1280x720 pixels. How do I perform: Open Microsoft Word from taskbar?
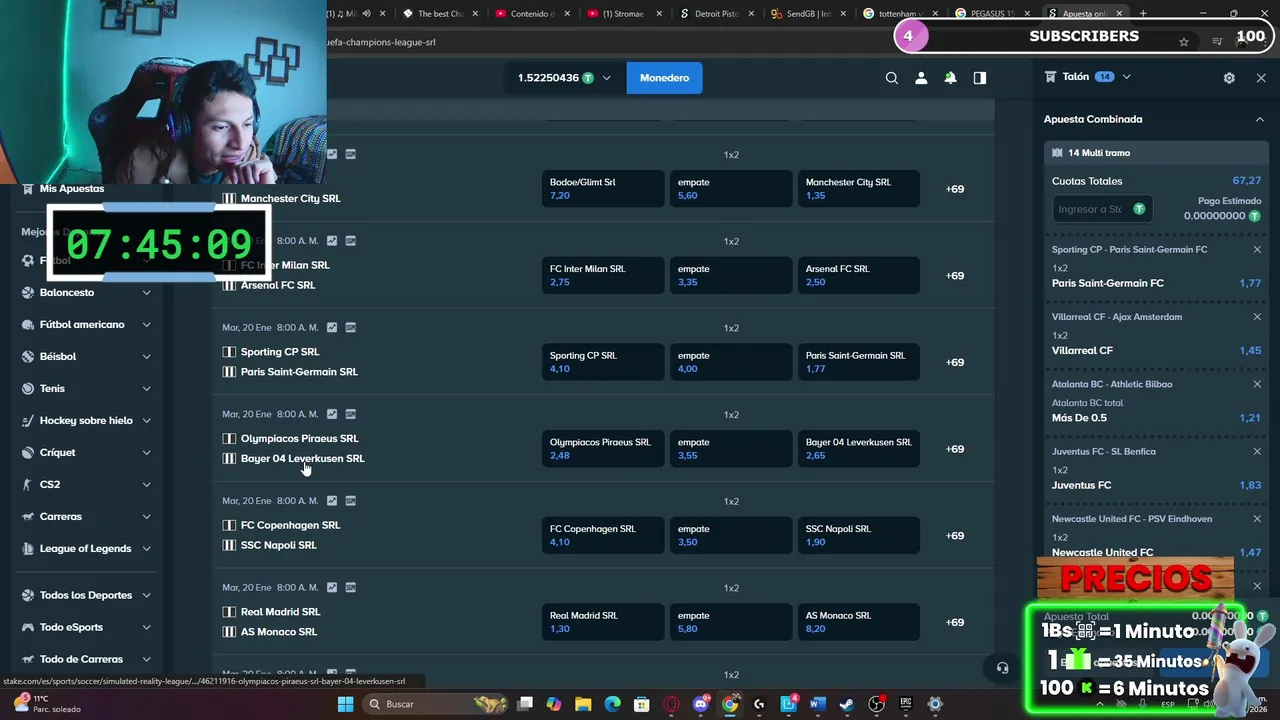point(817,704)
